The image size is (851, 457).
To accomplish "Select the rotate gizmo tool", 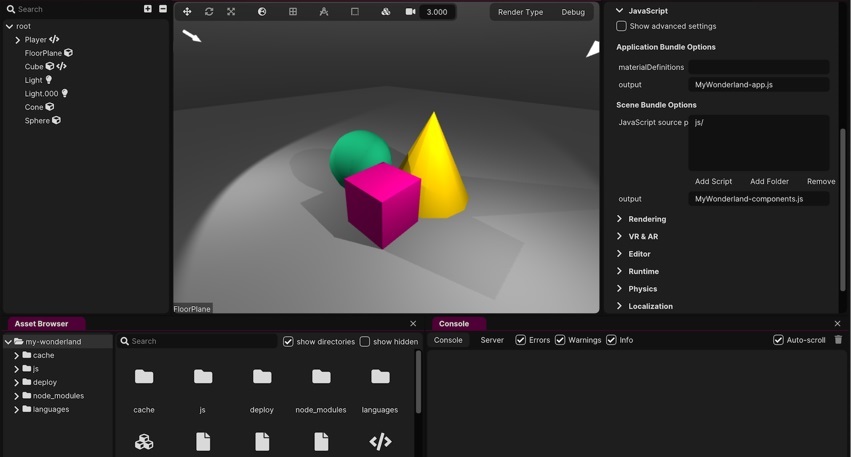I will click(x=209, y=12).
